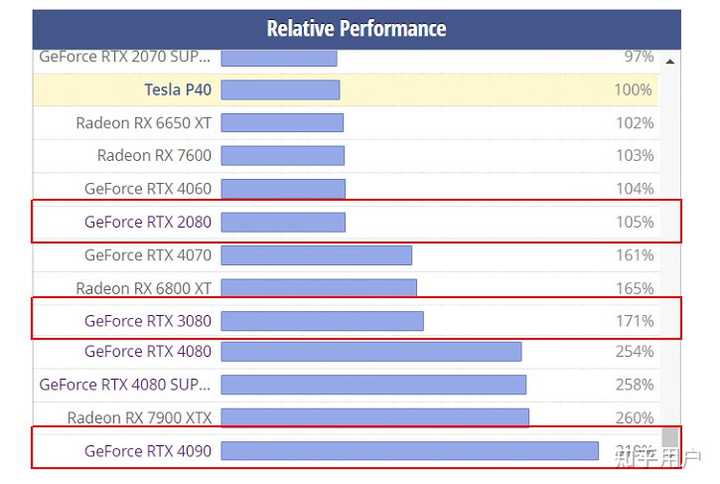Select the Tesla P40 row label
The image size is (720, 484).
178,90
